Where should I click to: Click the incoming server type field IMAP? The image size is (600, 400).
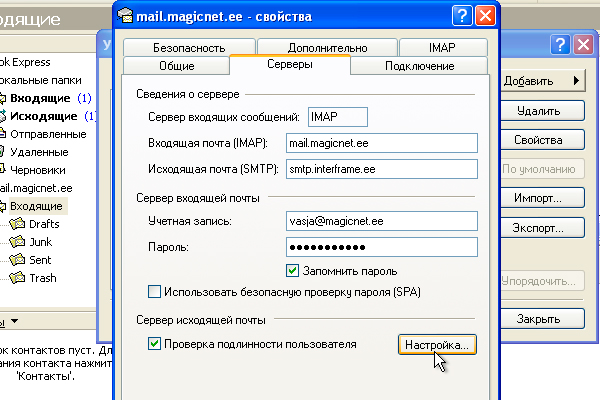coord(338,117)
